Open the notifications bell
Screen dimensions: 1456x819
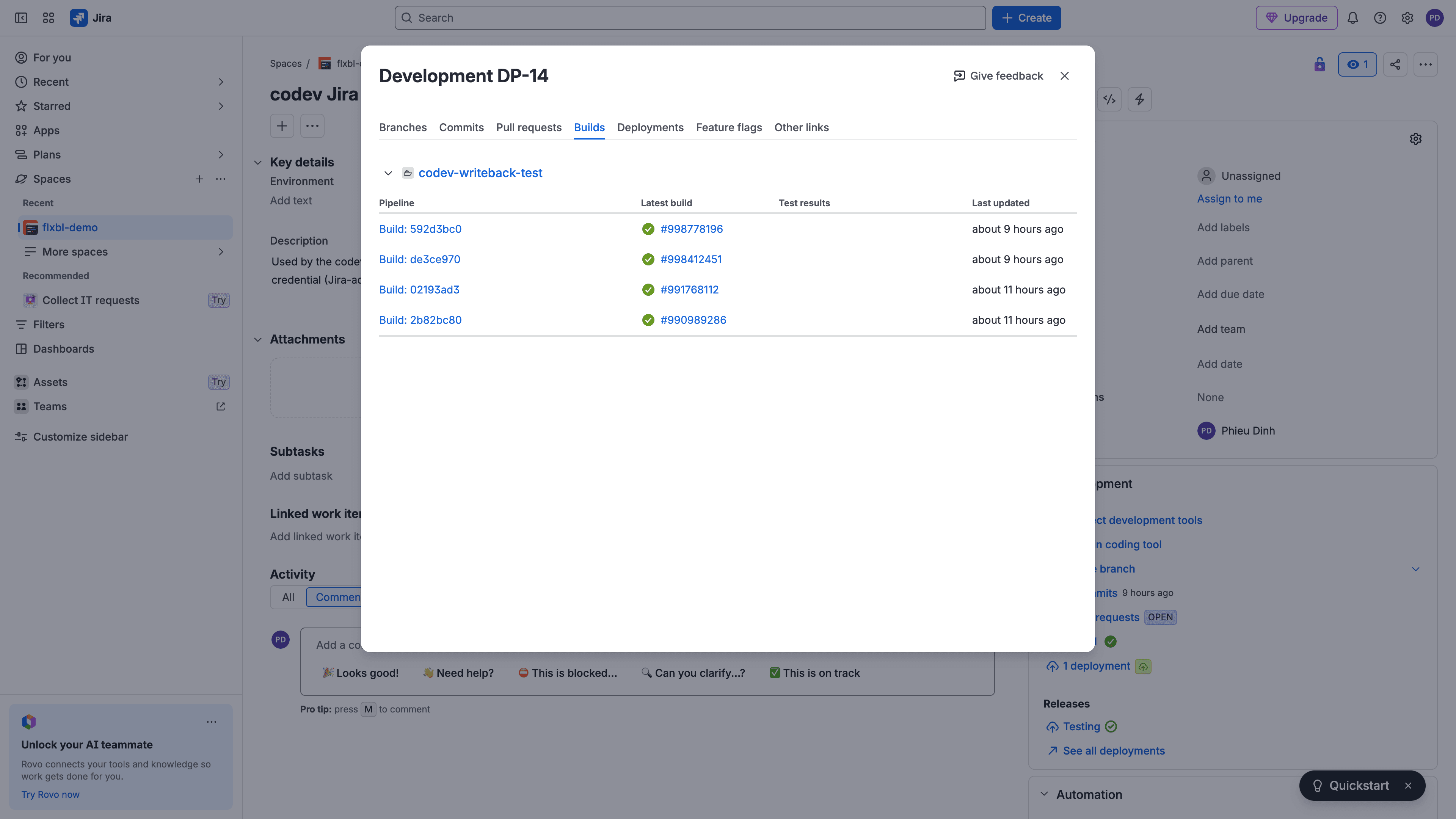pyautogui.click(x=1352, y=18)
